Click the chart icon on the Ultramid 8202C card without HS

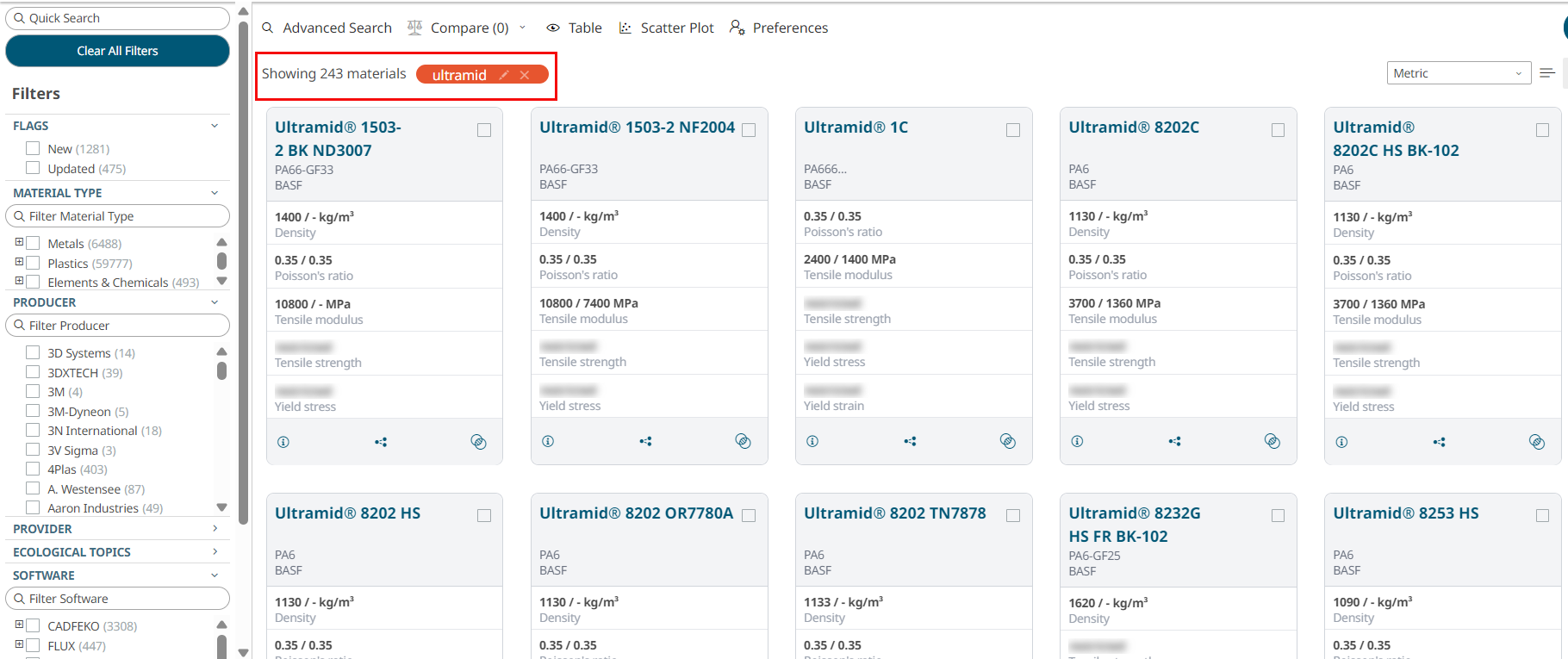(1272, 441)
